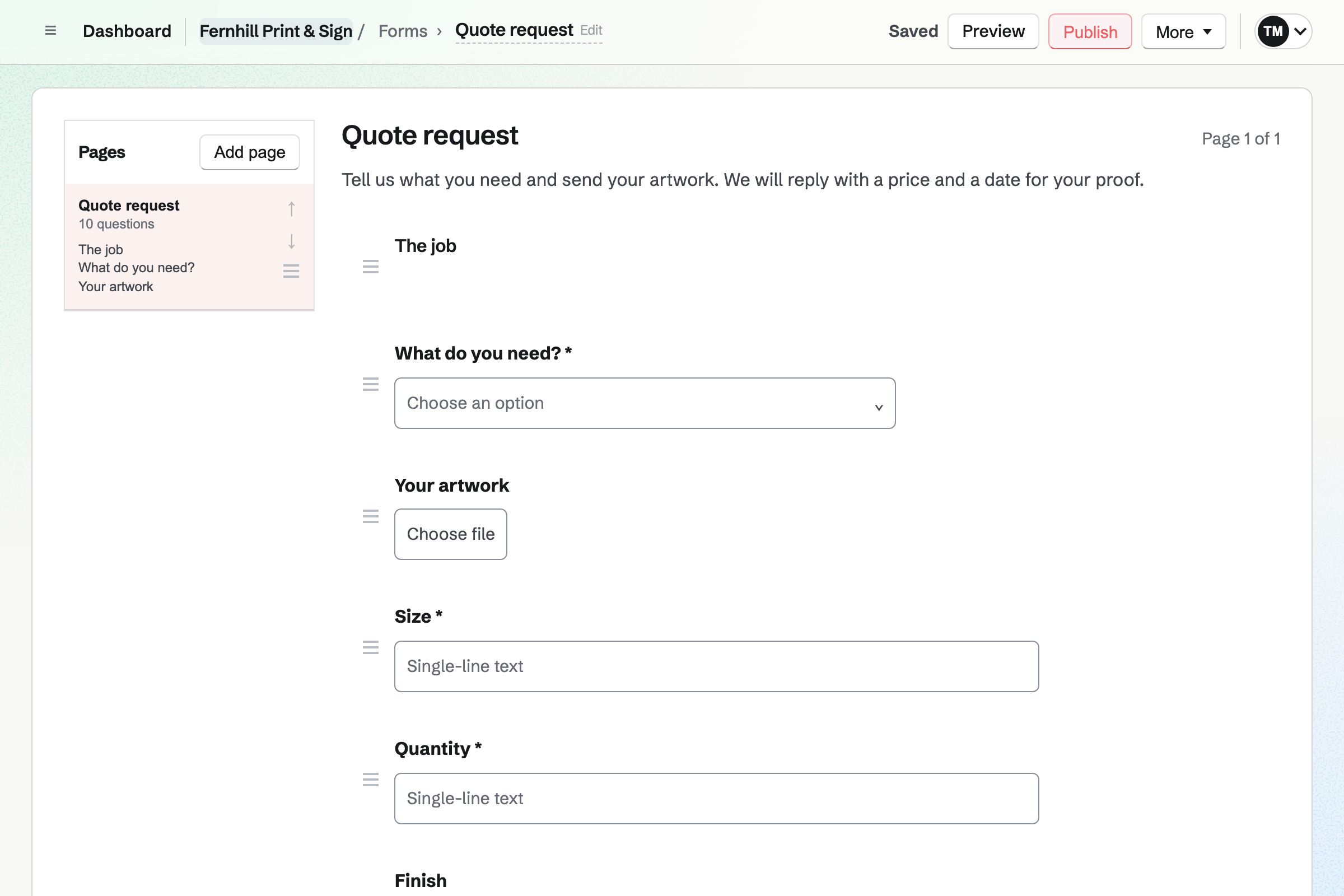Click the Preview button
Viewport: 1344px width, 896px height.
(993, 31)
